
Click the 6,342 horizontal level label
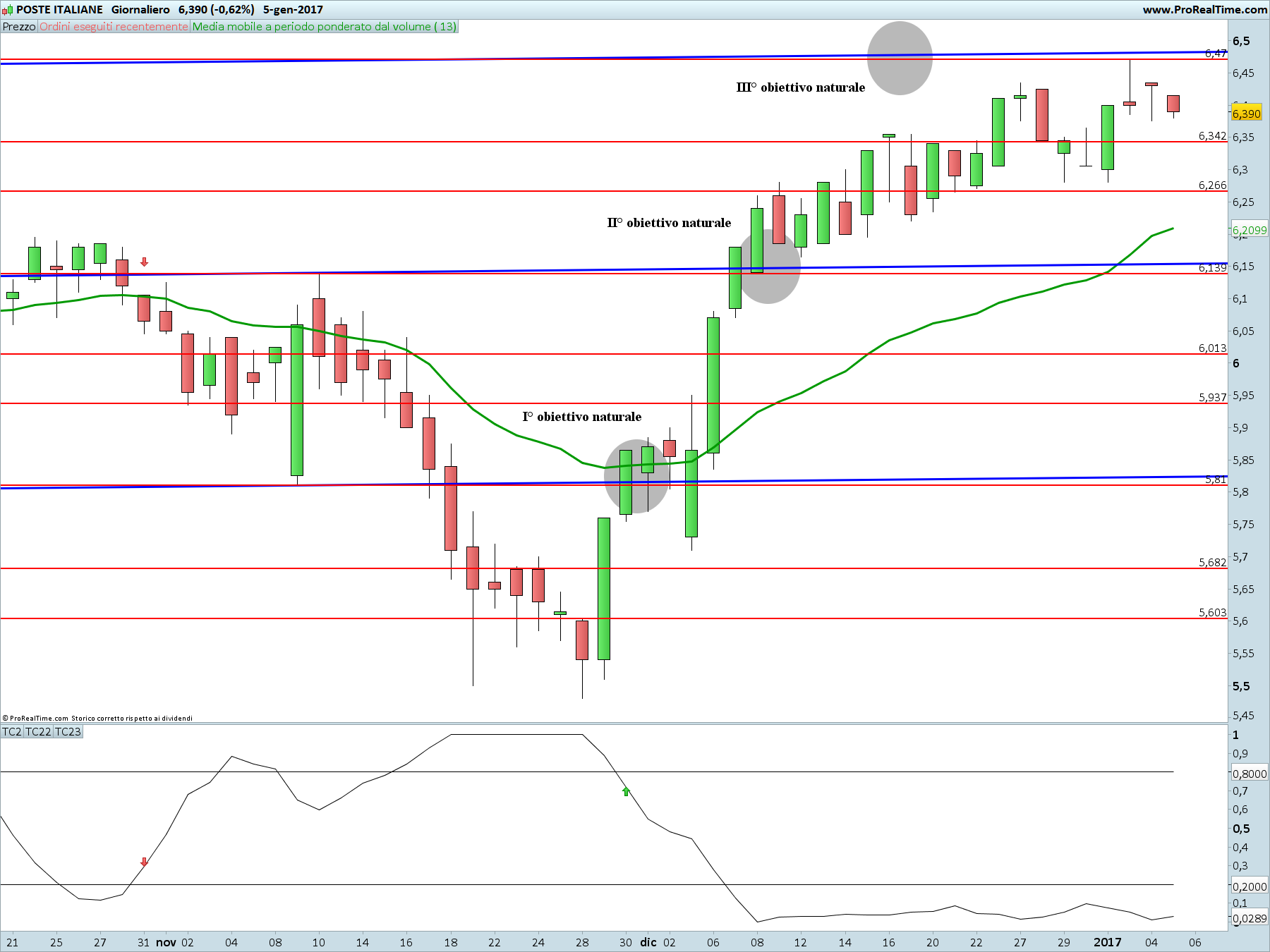pos(1212,135)
